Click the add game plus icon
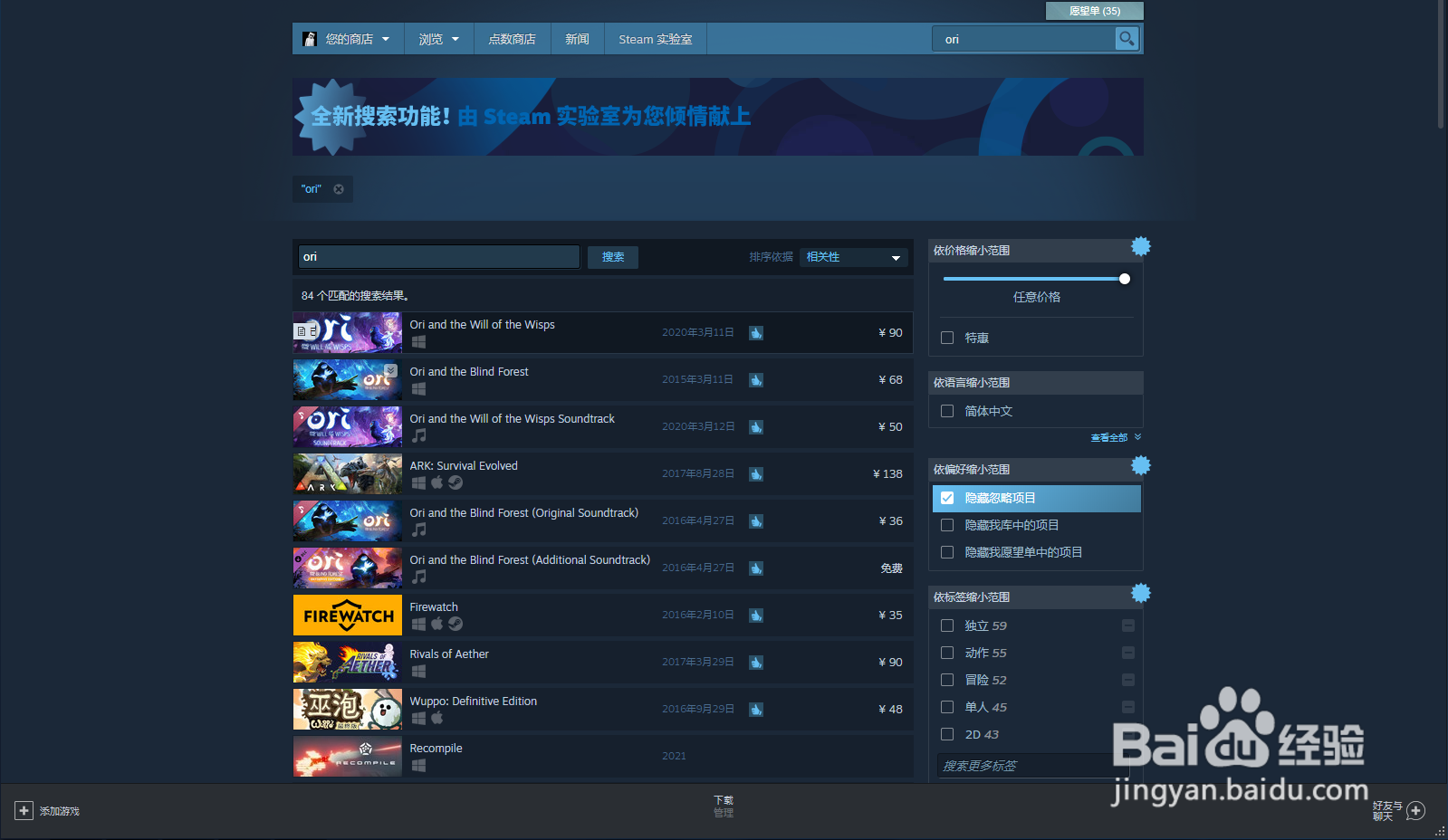The image size is (1448, 840). pyautogui.click(x=24, y=811)
